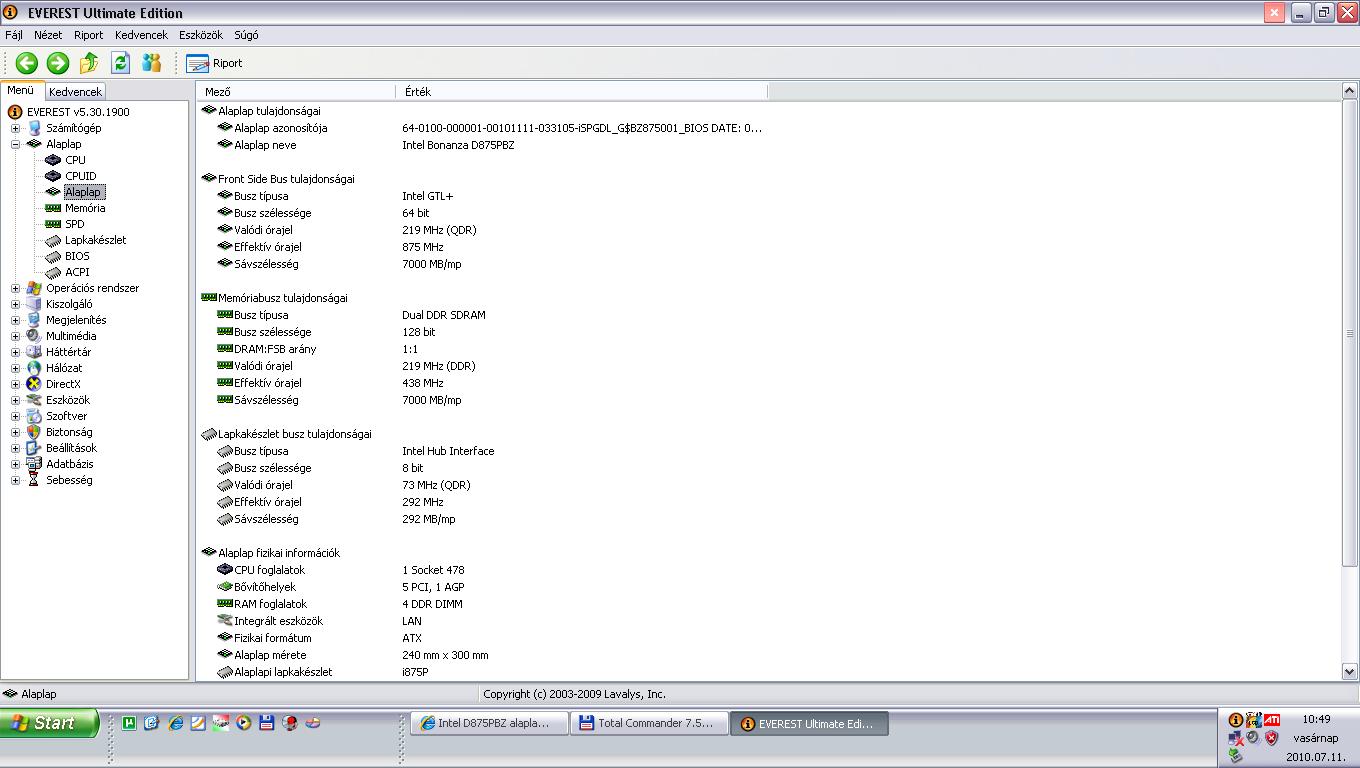
Task: Click the Sebesség hourglass icon
Action: [x=34, y=480]
